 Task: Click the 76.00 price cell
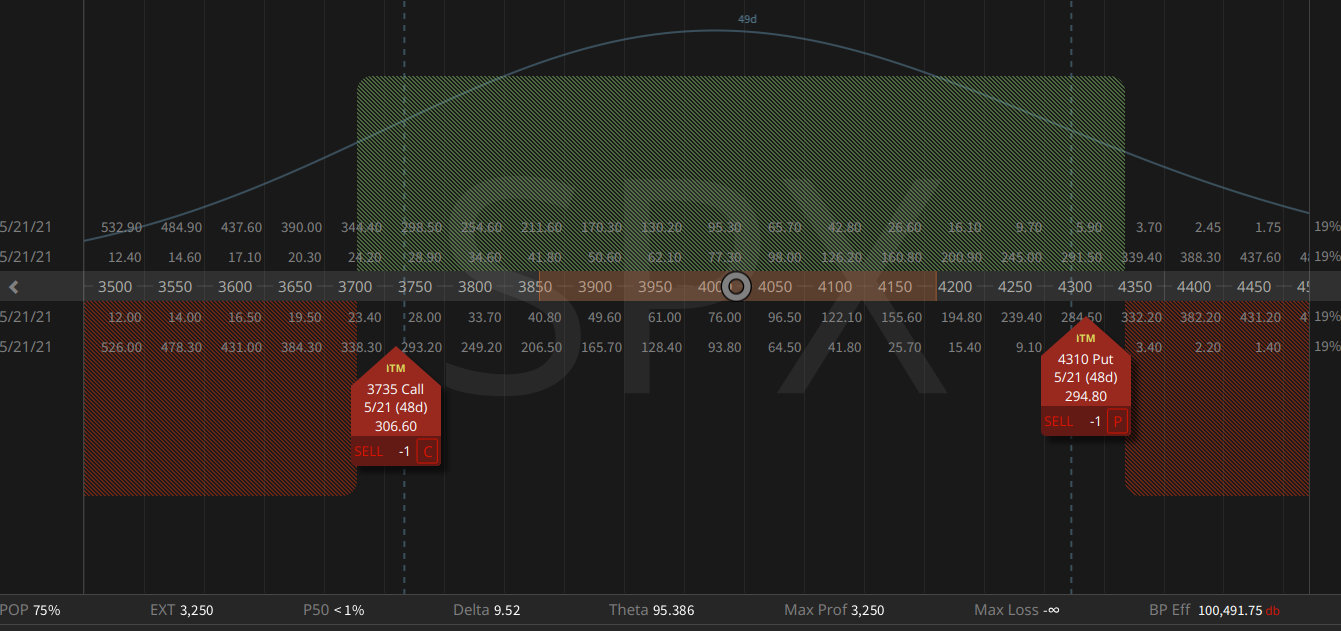[x=724, y=317]
